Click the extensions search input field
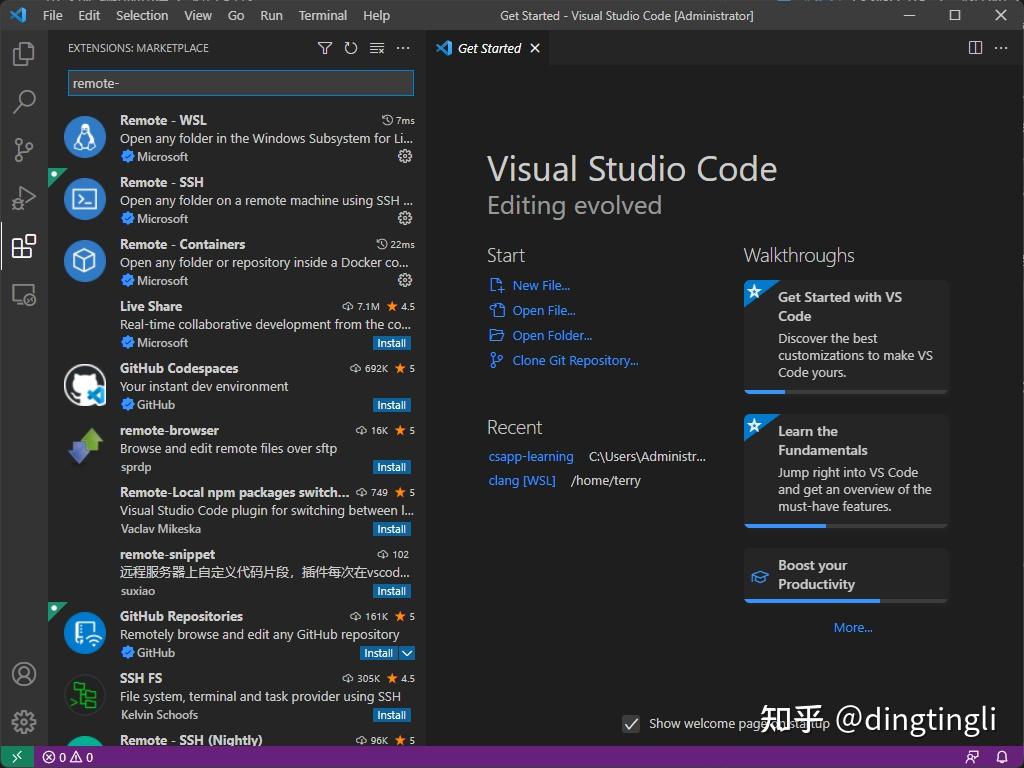 (240, 83)
